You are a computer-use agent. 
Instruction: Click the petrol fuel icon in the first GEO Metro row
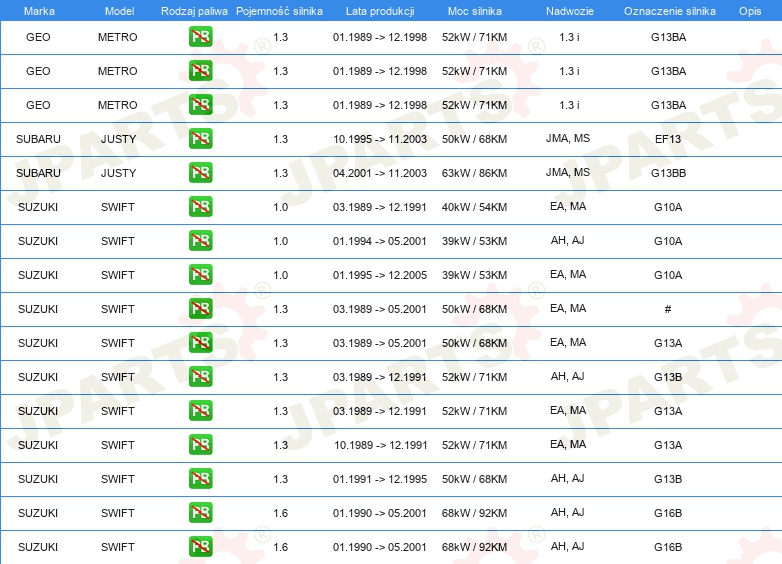point(200,37)
